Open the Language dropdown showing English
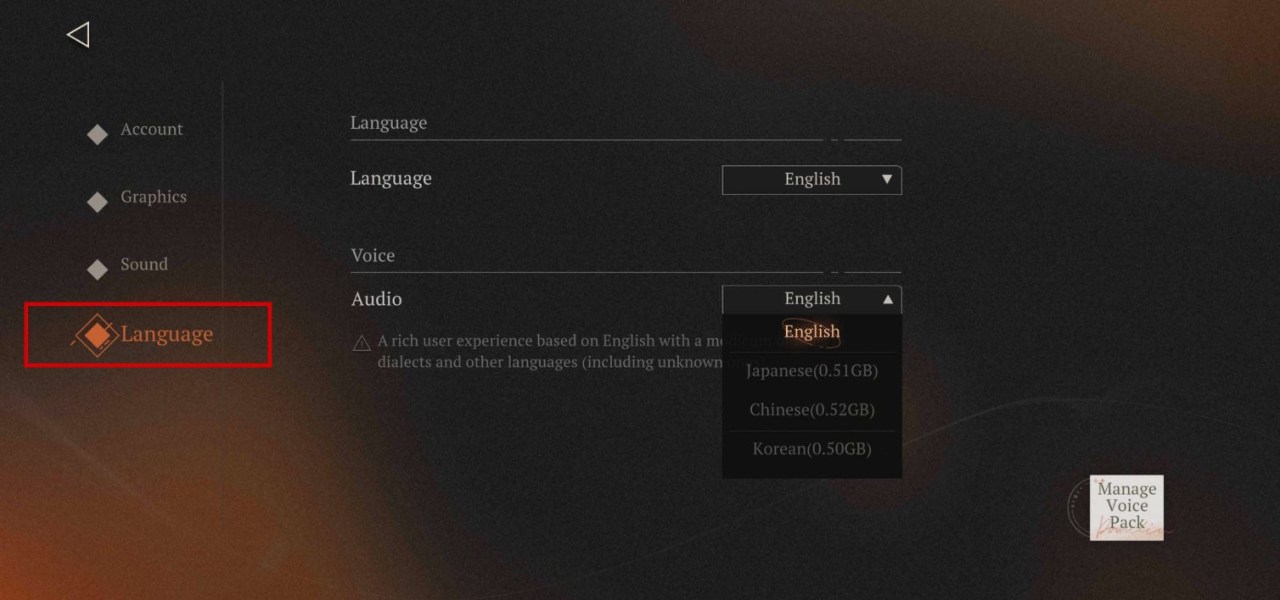Image resolution: width=1280 pixels, height=600 pixels. tap(811, 180)
